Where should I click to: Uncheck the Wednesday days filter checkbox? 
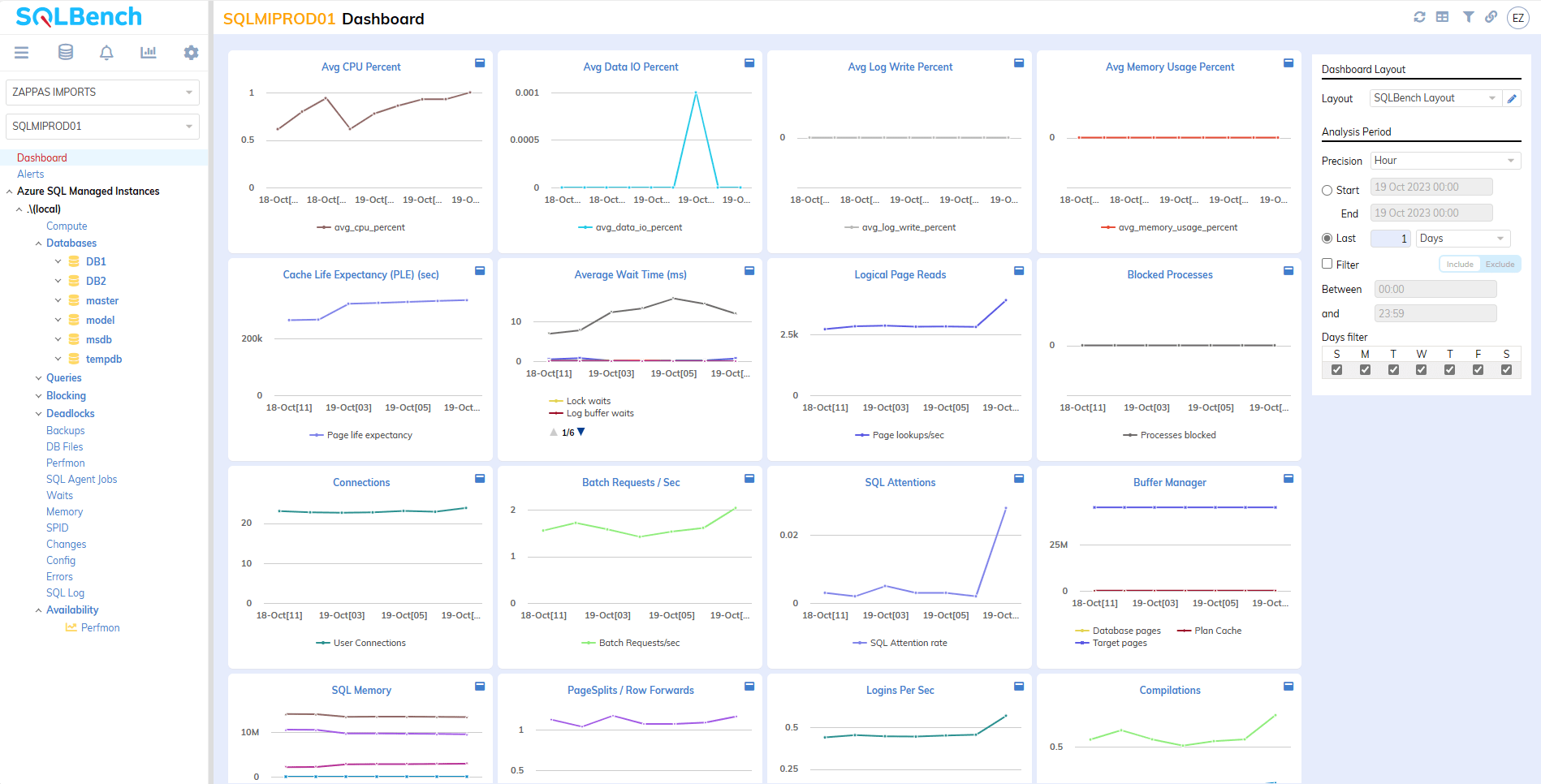(x=1421, y=370)
